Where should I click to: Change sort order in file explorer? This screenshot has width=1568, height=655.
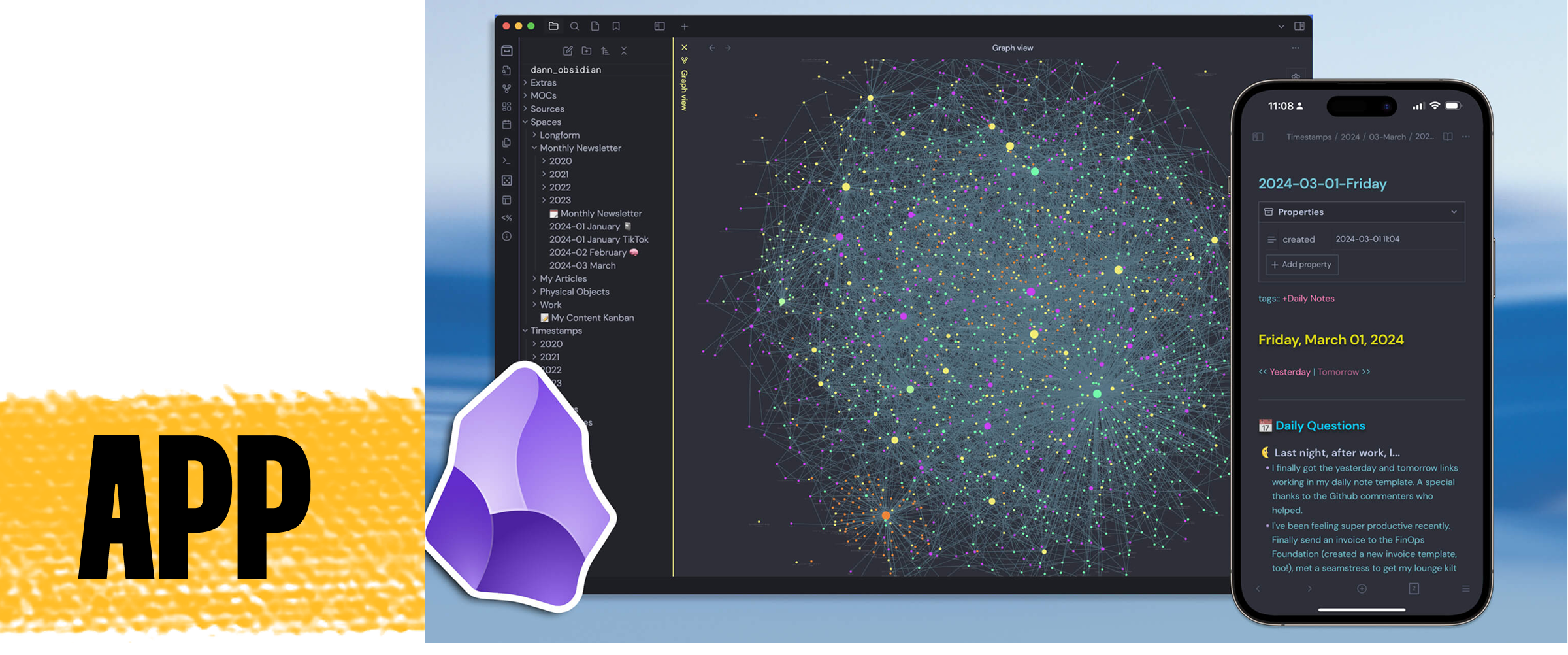pyautogui.click(x=606, y=51)
